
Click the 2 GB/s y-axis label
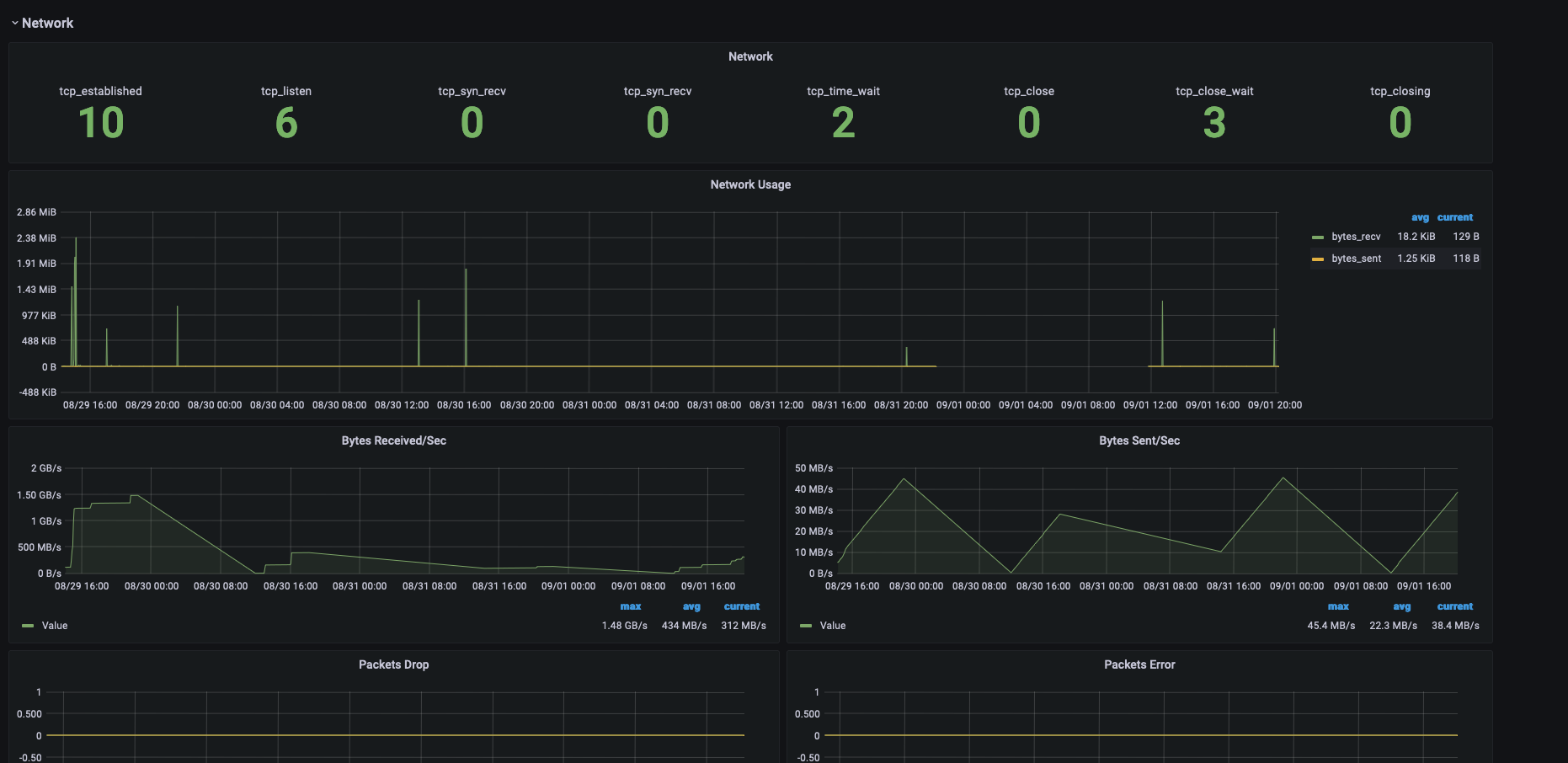(46, 468)
